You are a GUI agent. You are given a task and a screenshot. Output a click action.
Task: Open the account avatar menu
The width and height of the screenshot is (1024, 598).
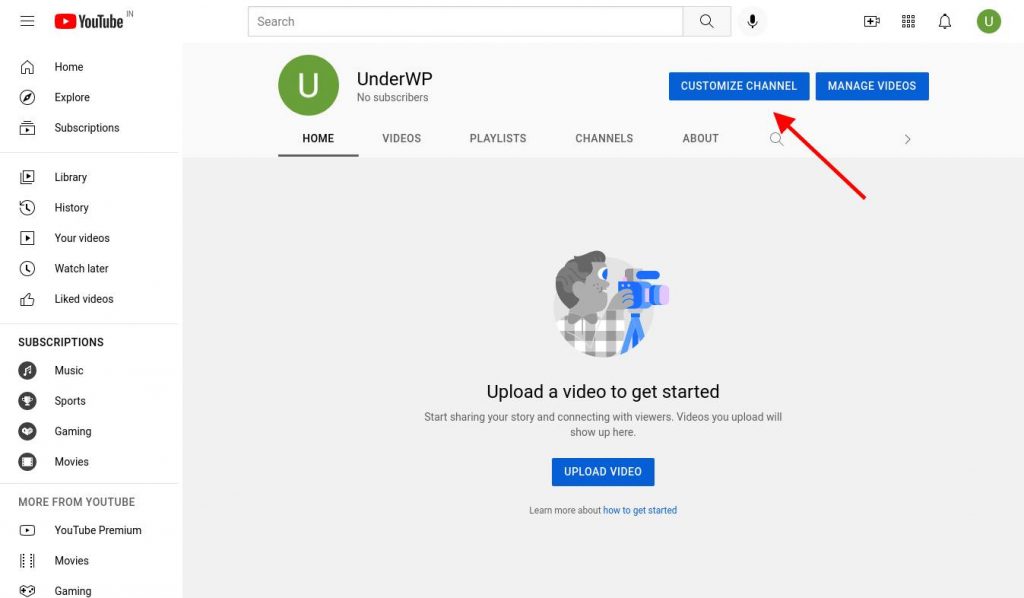point(989,22)
